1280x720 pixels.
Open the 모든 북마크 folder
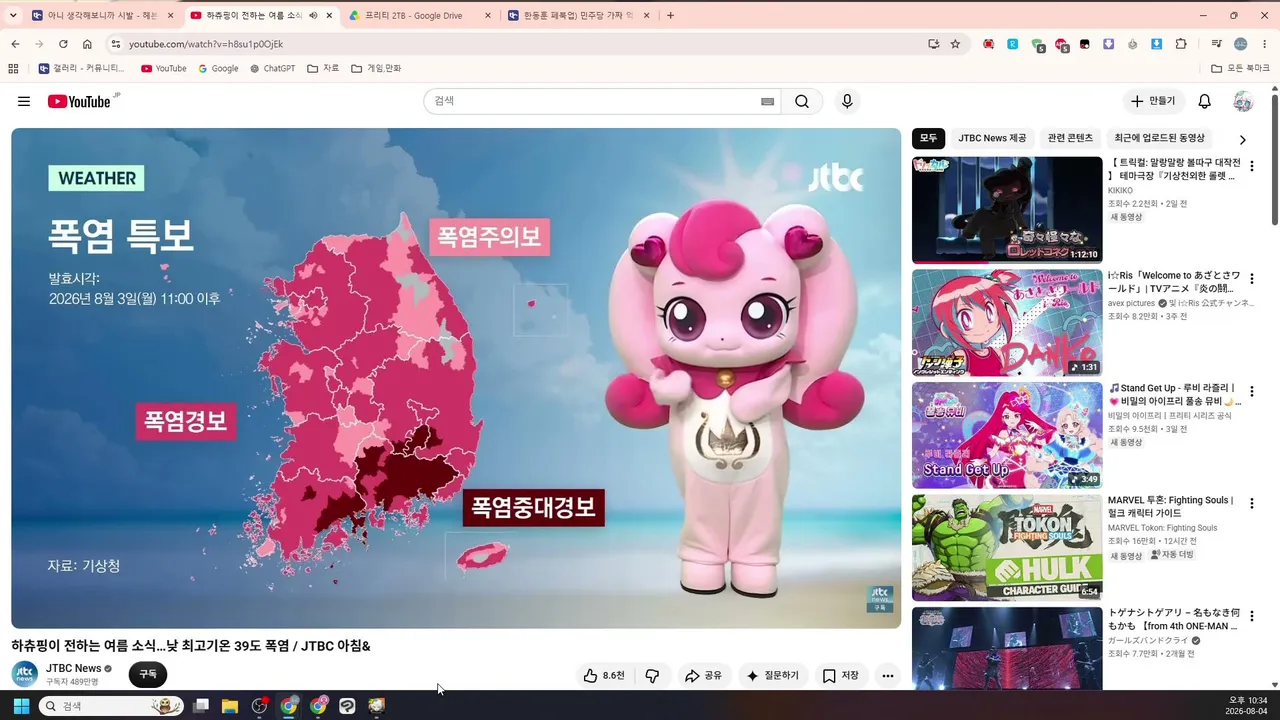tap(1240, 69)
